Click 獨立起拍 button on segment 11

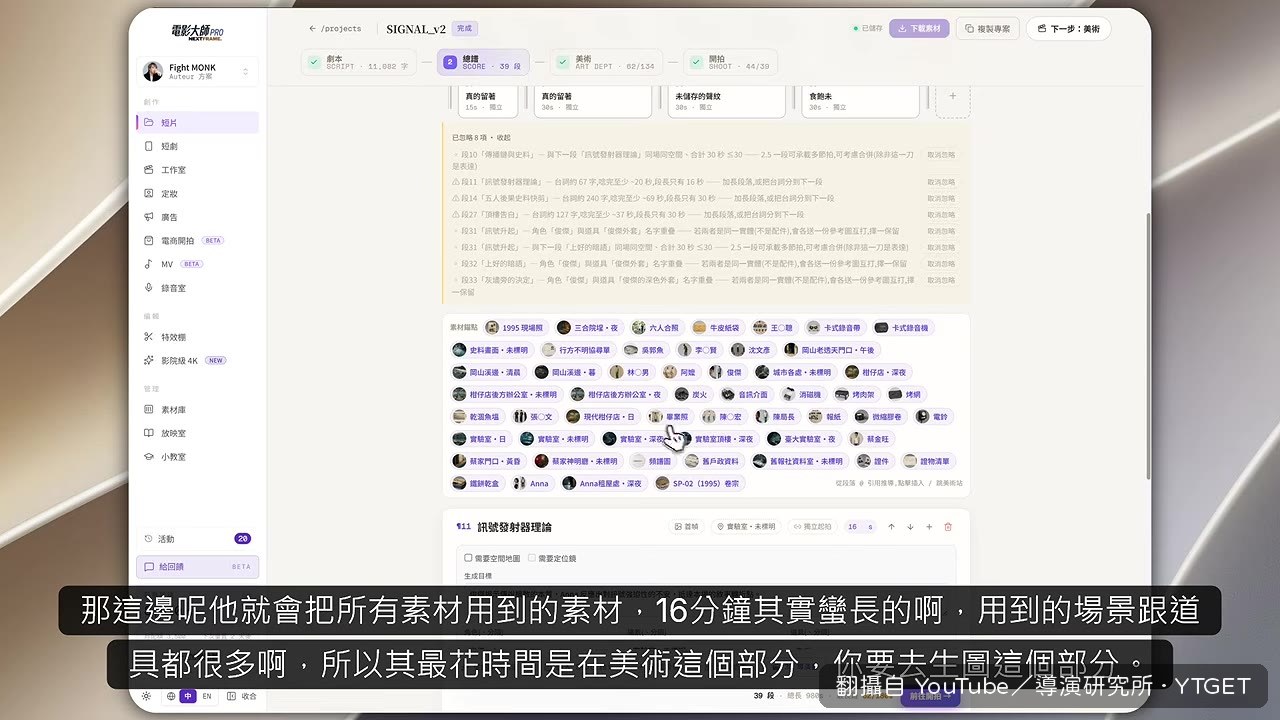(812, 526)
